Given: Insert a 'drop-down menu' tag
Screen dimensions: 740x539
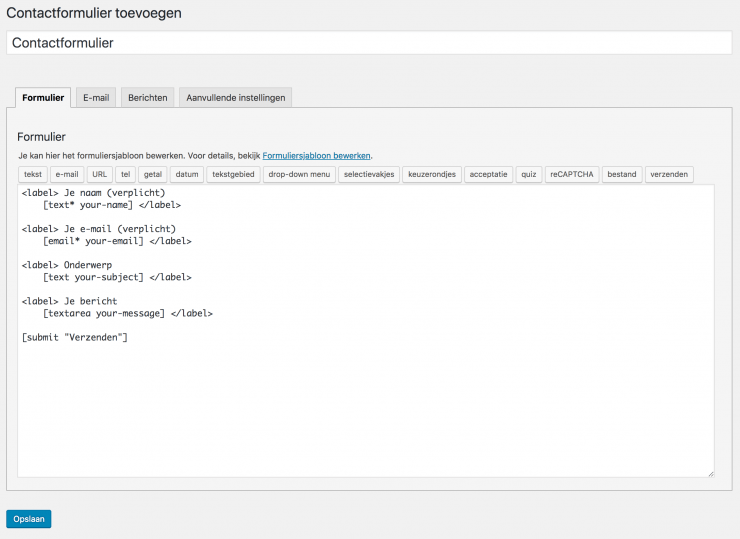Looking at the screenshot, I should coord(299,174).
